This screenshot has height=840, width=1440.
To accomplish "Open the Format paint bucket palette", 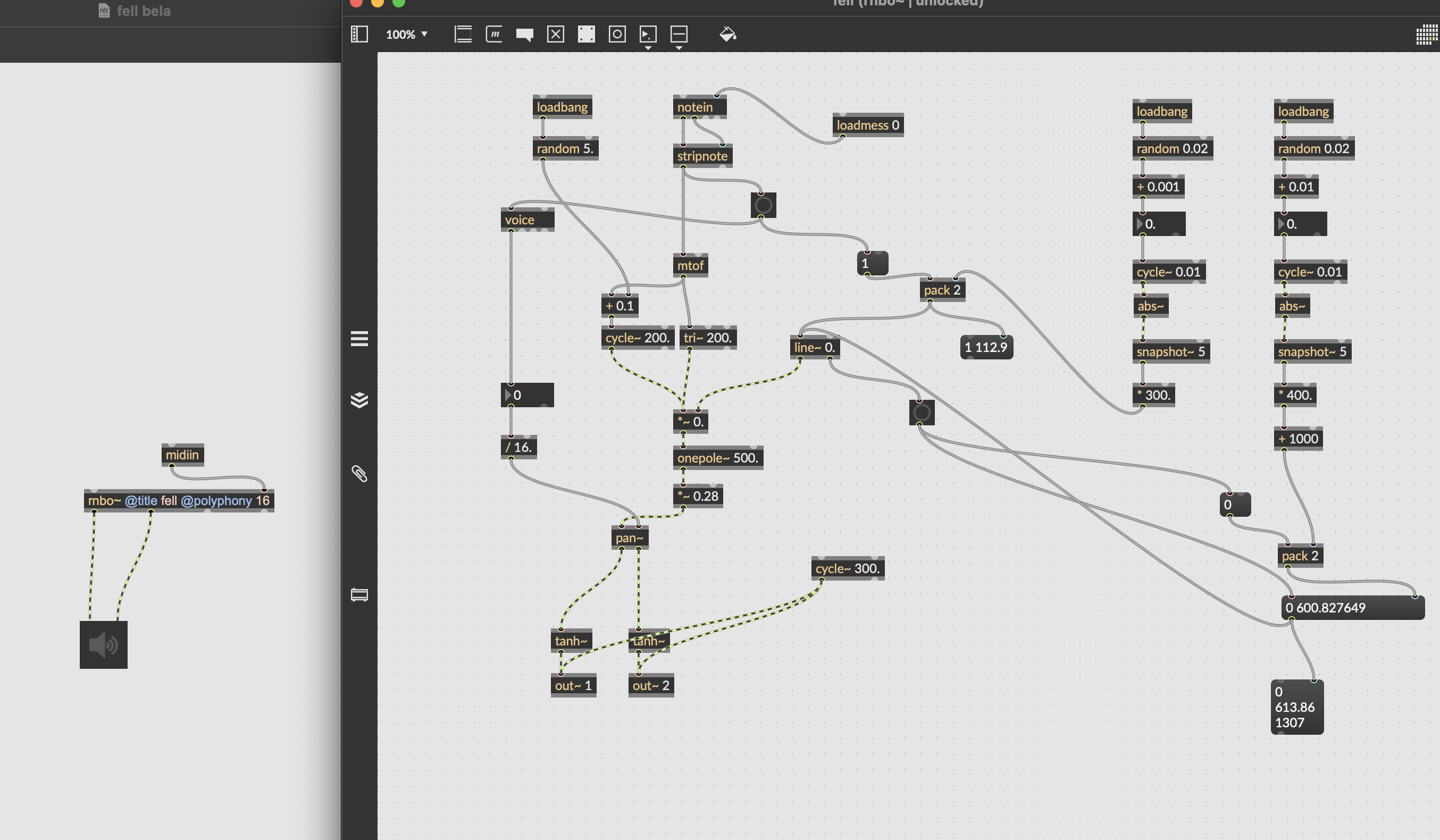I will (727, 34).
